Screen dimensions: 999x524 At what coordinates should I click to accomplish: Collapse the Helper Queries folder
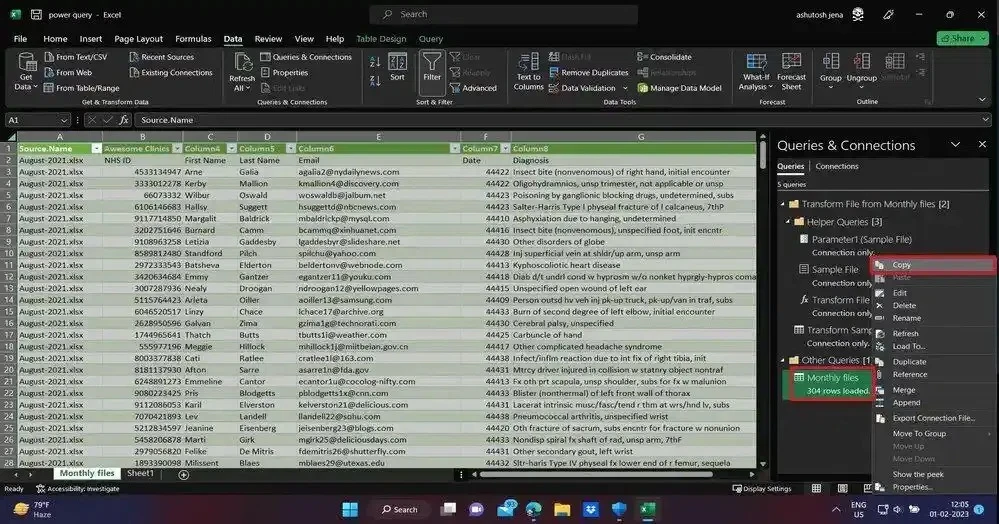788,222
